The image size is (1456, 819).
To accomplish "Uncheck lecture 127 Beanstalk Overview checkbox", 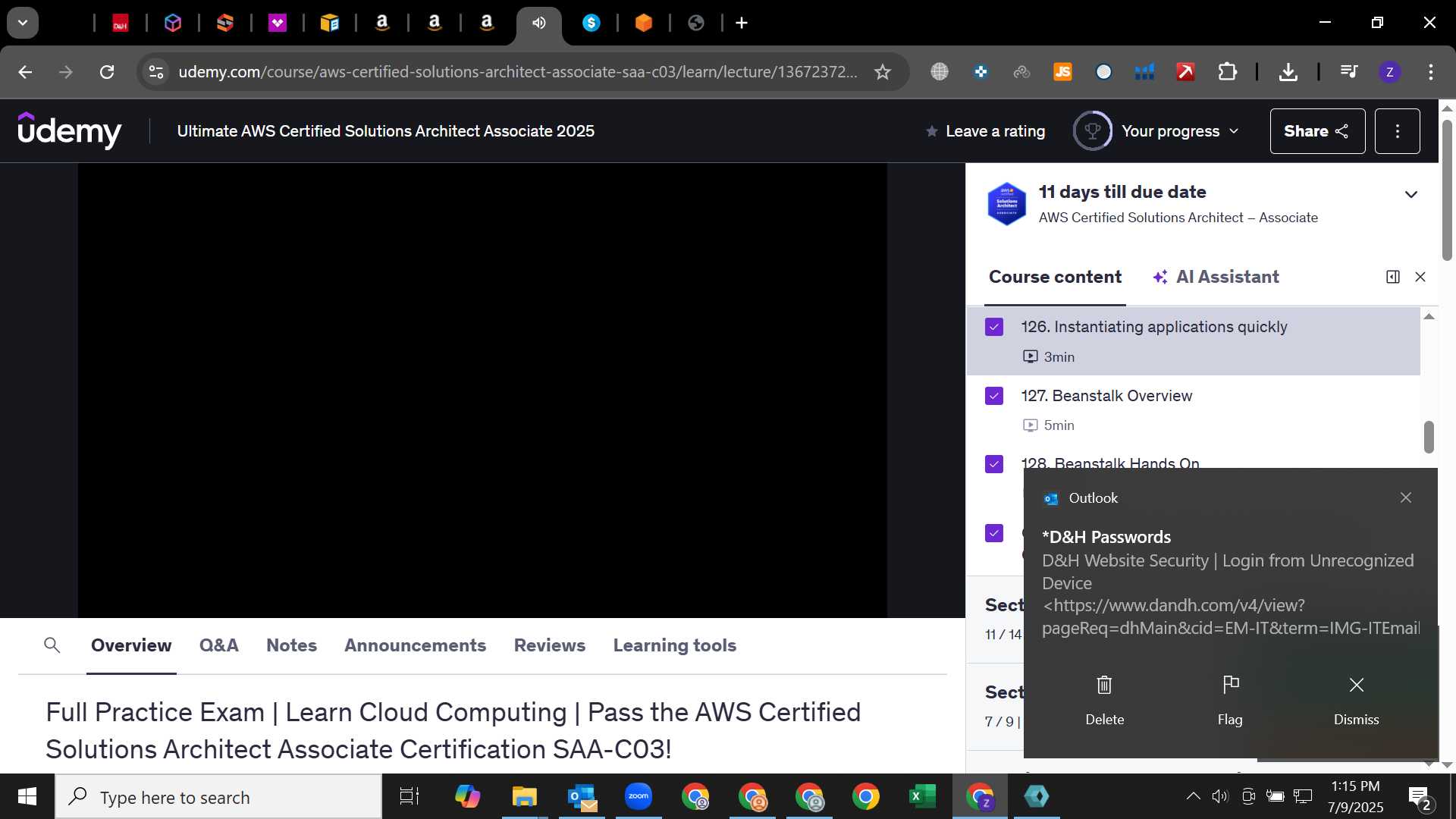I will tap(994, 396).
